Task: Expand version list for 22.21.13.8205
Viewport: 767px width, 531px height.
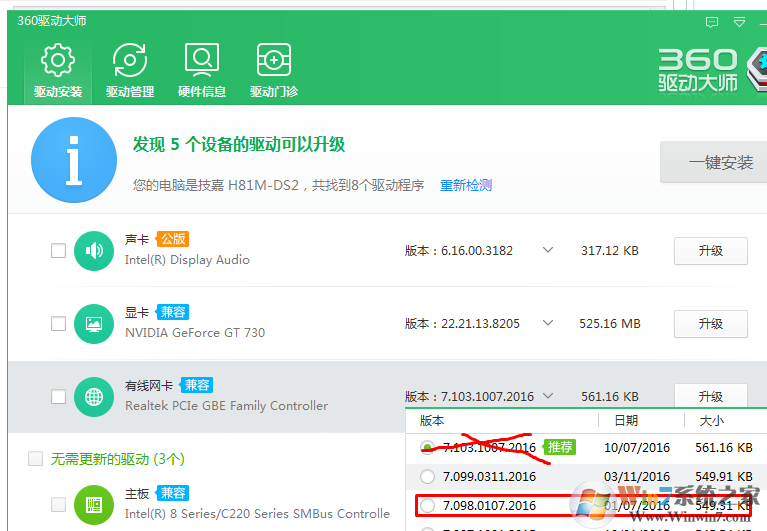Action: (x=548, y=323)
